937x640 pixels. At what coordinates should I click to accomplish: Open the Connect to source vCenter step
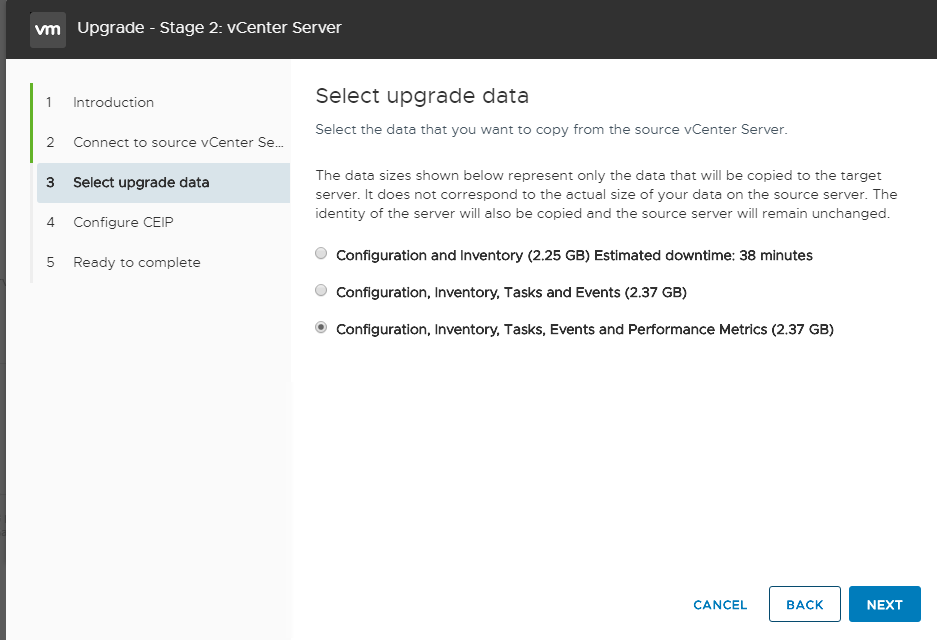click(x=178, y=142)
